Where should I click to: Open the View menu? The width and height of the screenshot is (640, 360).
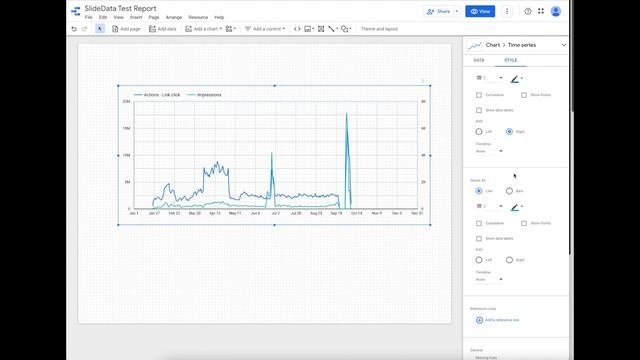pyautogui.click(x=118, y=18)
